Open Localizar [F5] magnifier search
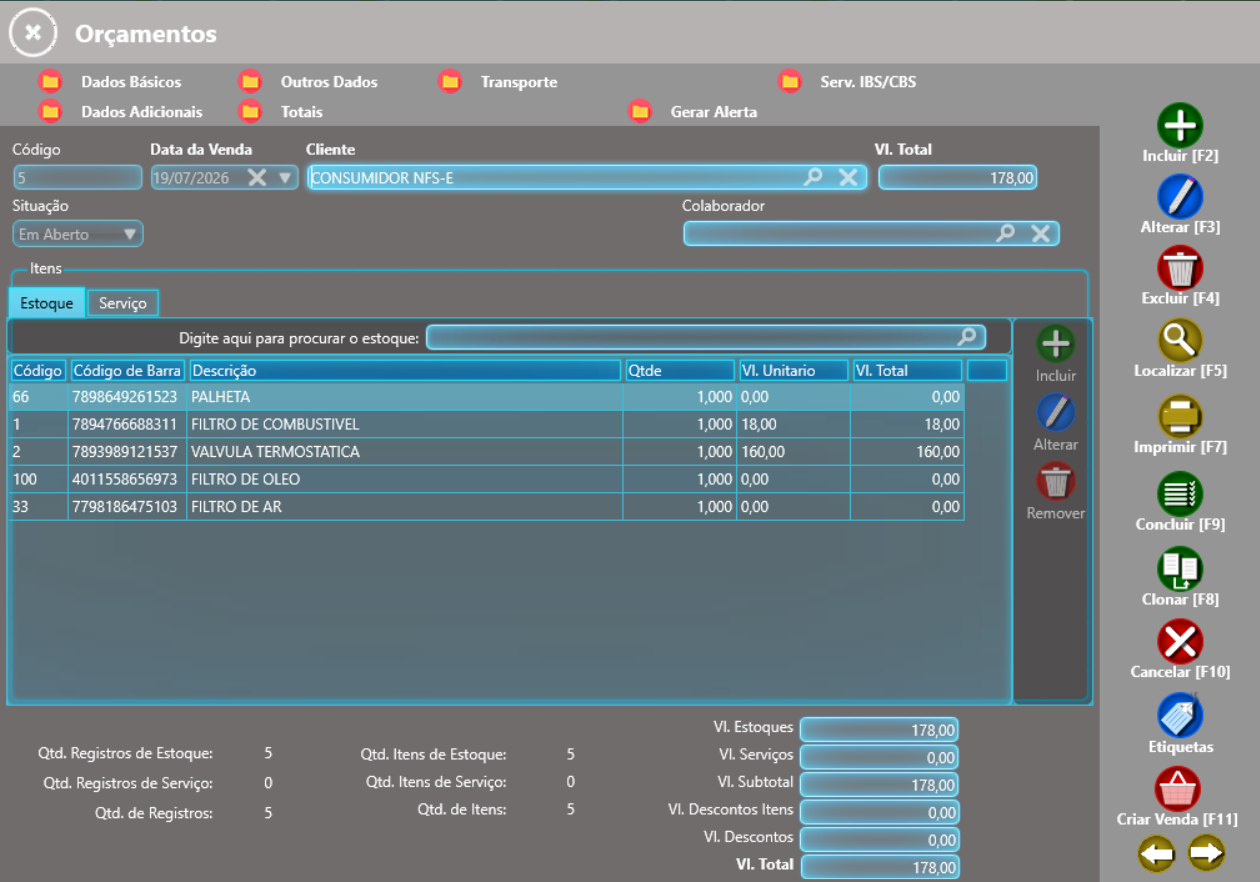The height and width of the screenshot is (882, 1260). [x=1180, y=341]
